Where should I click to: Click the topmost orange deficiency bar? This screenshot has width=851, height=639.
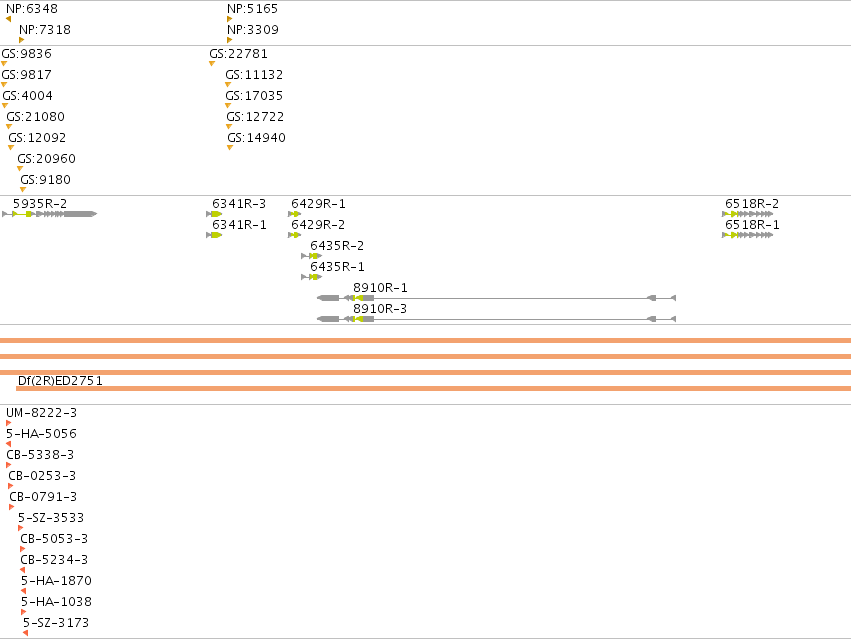point(426,340)
